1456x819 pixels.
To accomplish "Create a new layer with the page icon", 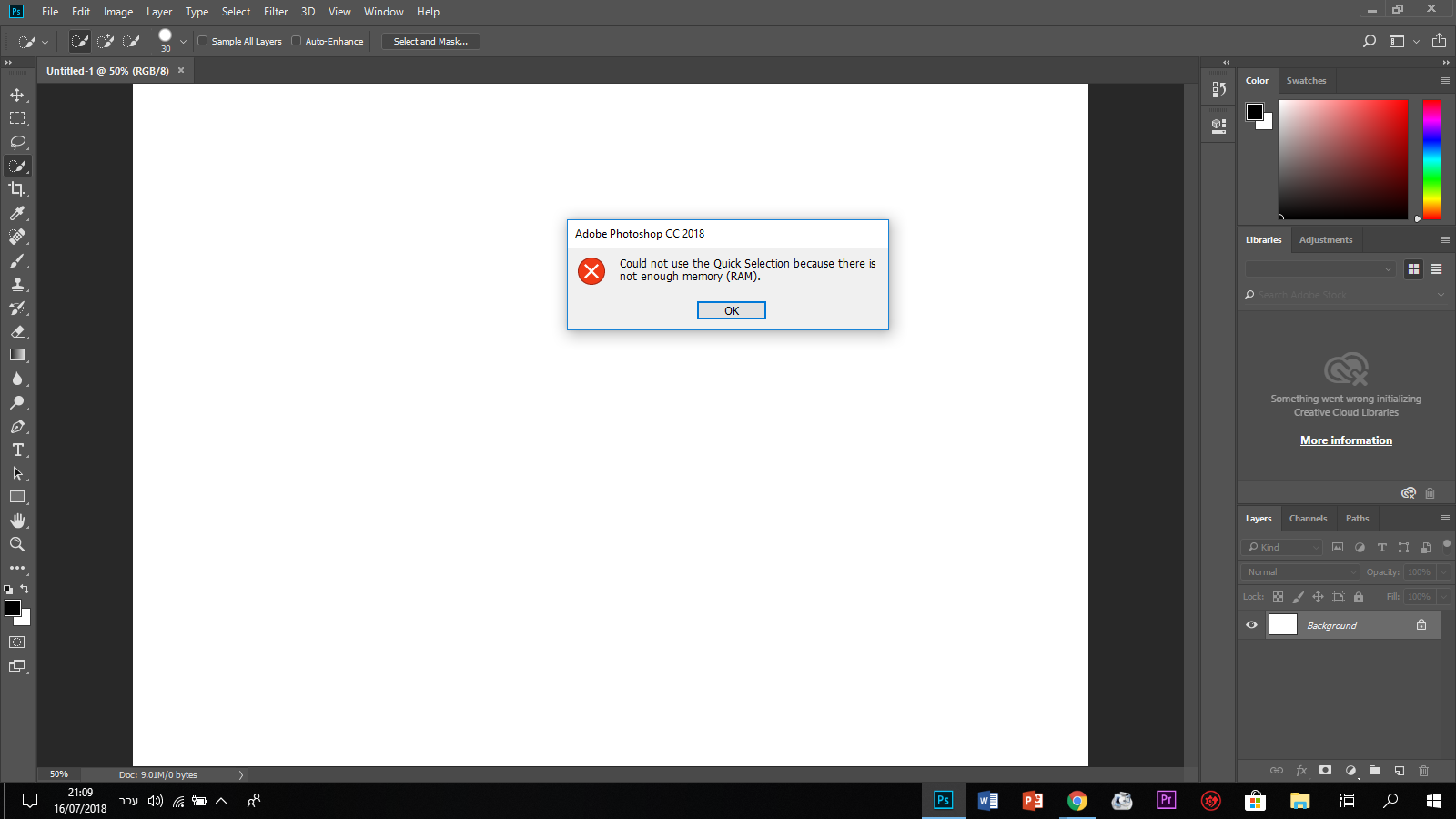I will coord(1400,771).
